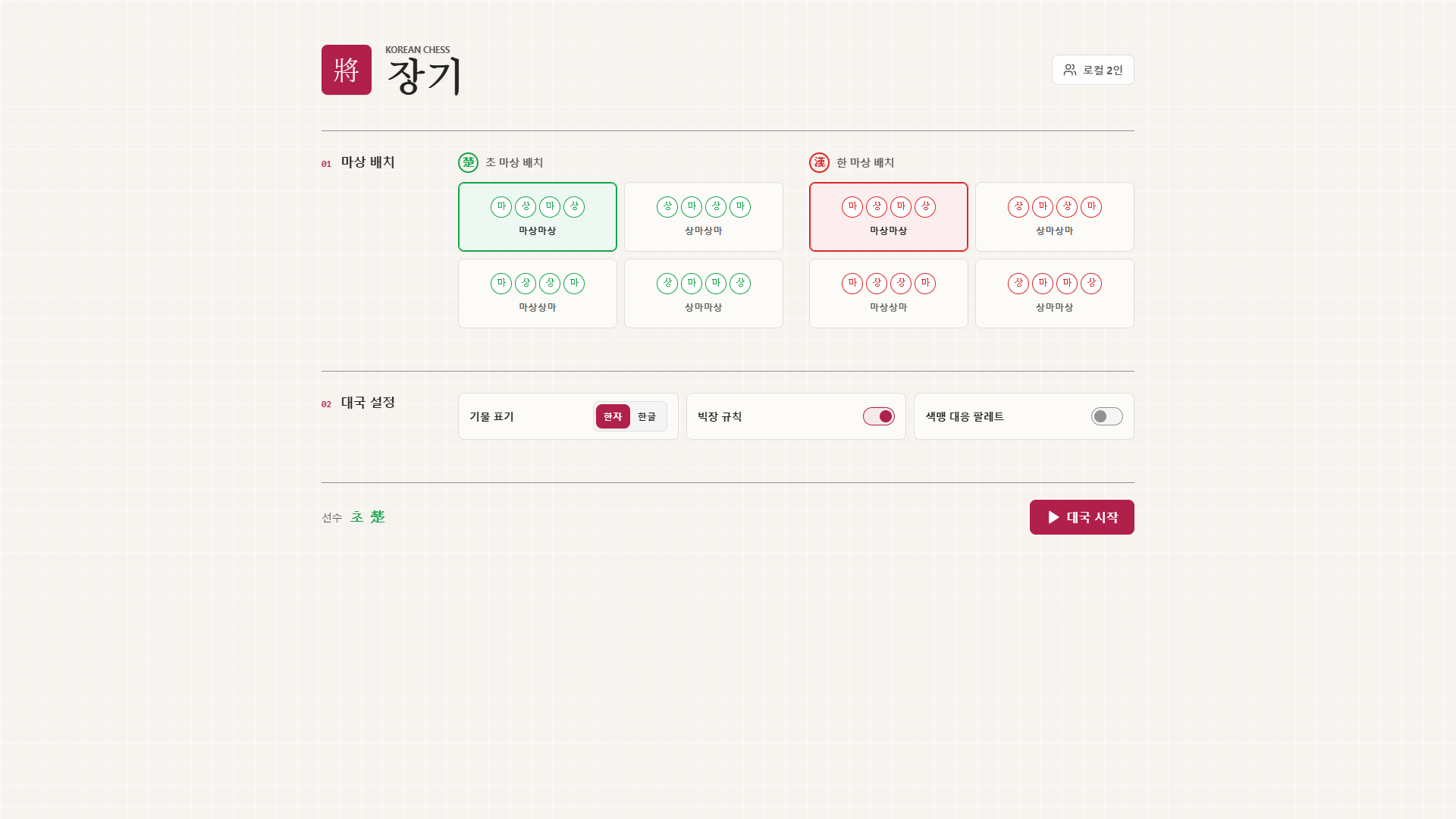Click the KOREAN CHESS subtitle
The image size is (1456, 819).
click(x=418, y=50)
